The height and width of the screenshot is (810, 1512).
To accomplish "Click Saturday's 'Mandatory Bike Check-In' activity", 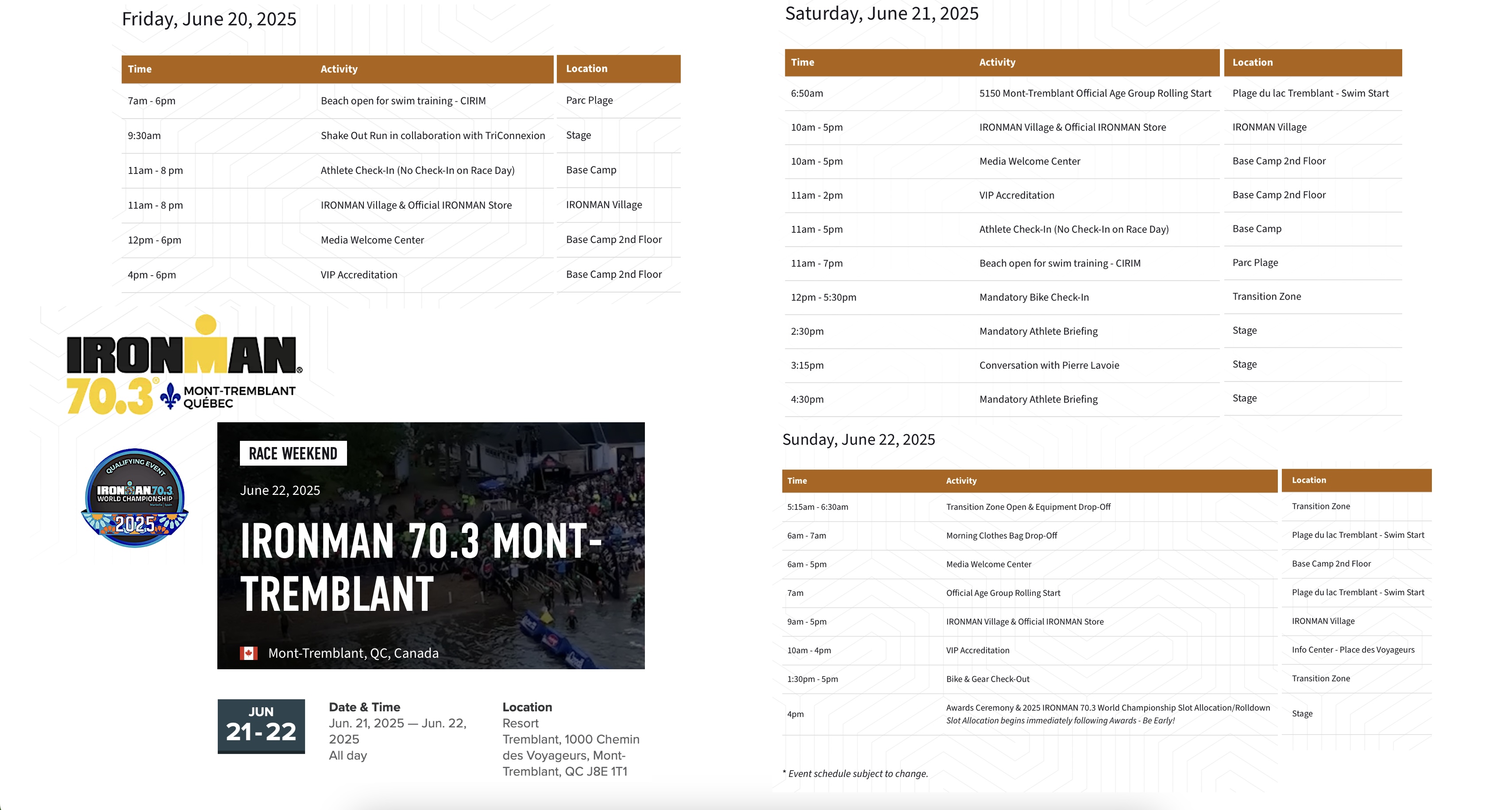I will [1034, 297].
